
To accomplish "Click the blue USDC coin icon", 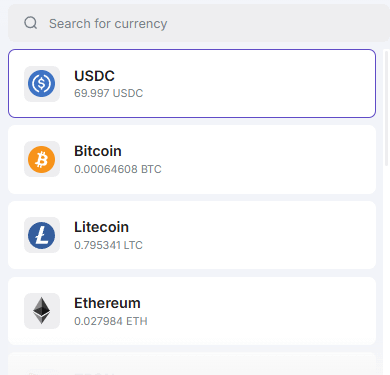I will [x=42, y=84].
